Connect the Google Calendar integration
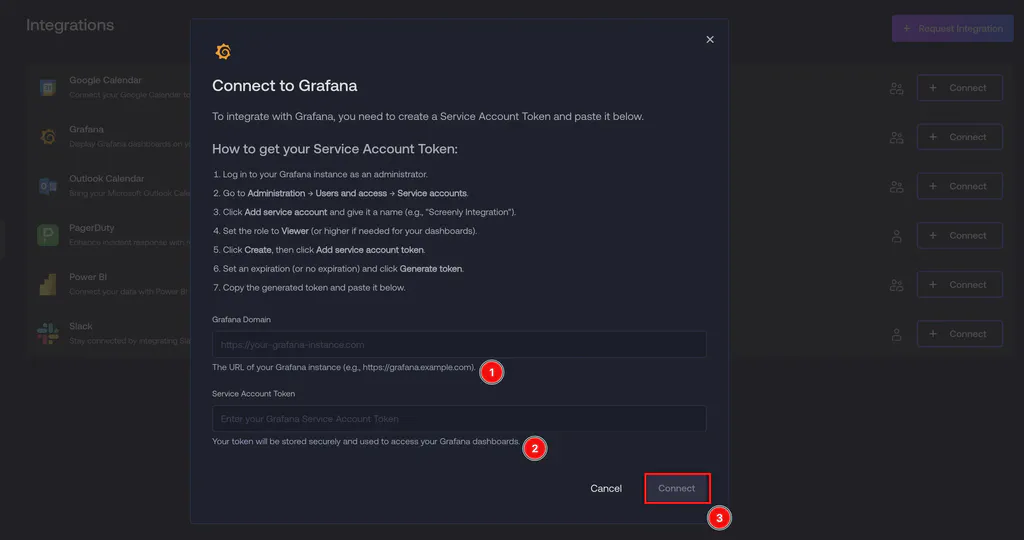This screenshot has width=1024, height=540. click(x=959, y=87)
